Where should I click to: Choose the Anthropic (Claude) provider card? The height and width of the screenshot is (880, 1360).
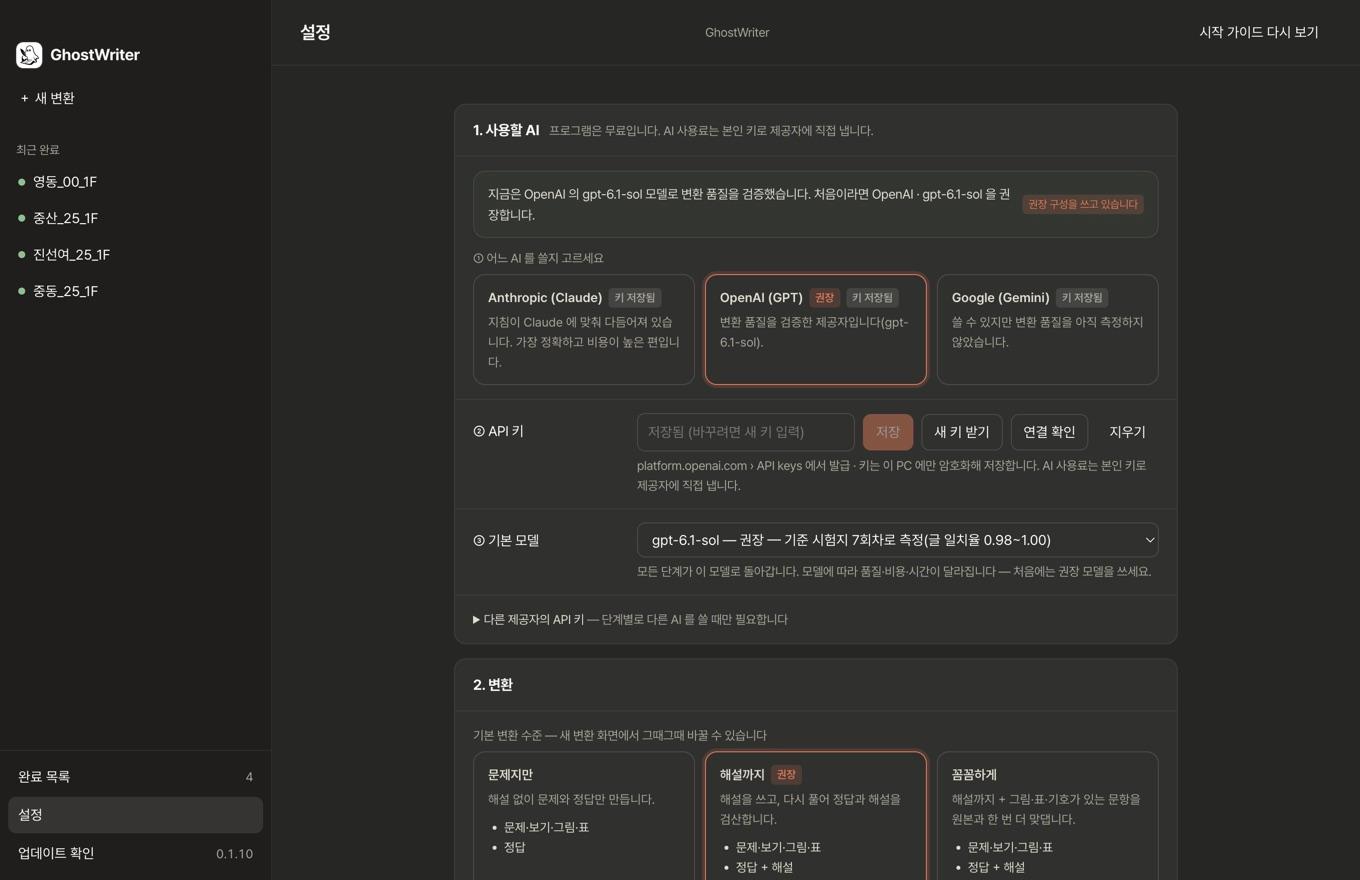coord(584,329)
